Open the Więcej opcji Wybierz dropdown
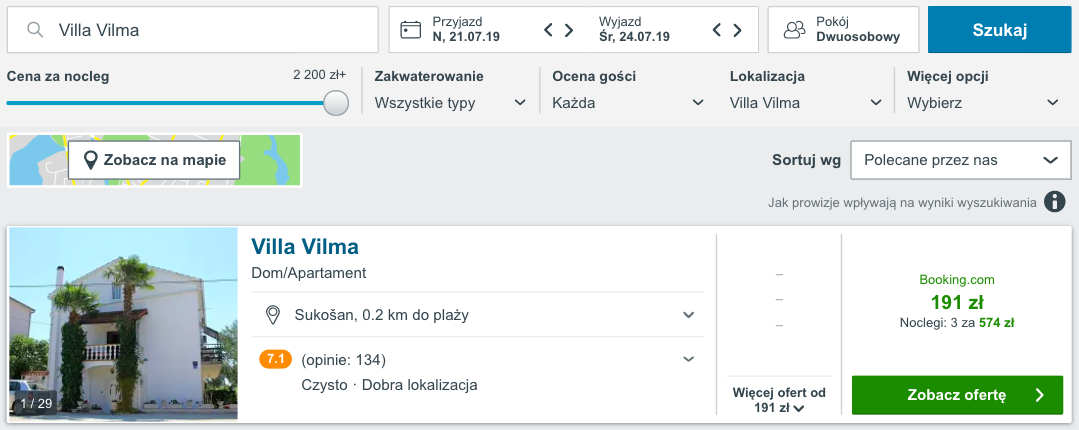This screenshot has height=430, width=1079. [x=983, y=103]
